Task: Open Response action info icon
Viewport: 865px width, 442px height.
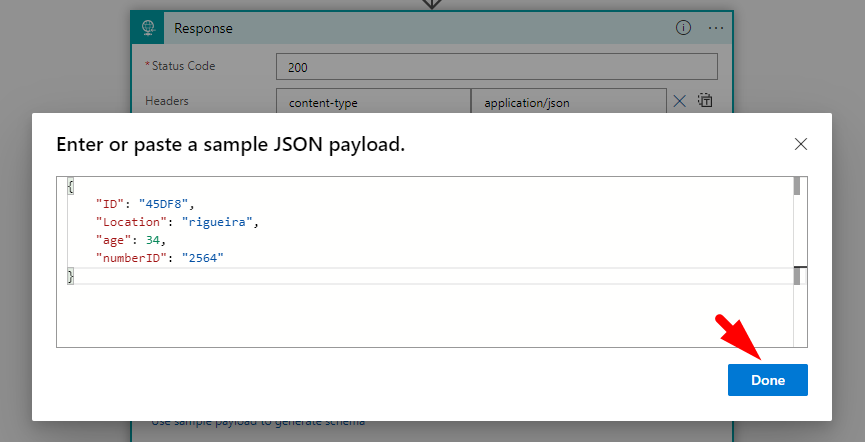Action: click(x=684, y=28)
